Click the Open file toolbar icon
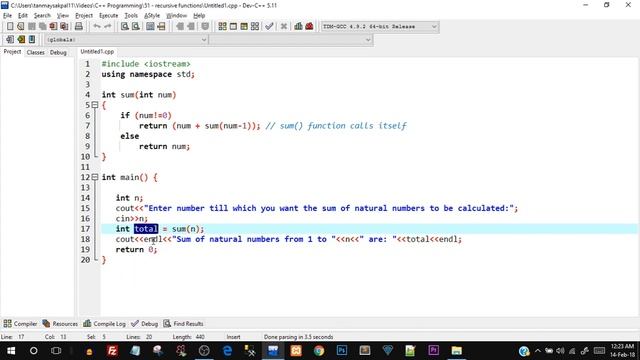The height and width of the screenshot is (360, 640). click(20, 27)
